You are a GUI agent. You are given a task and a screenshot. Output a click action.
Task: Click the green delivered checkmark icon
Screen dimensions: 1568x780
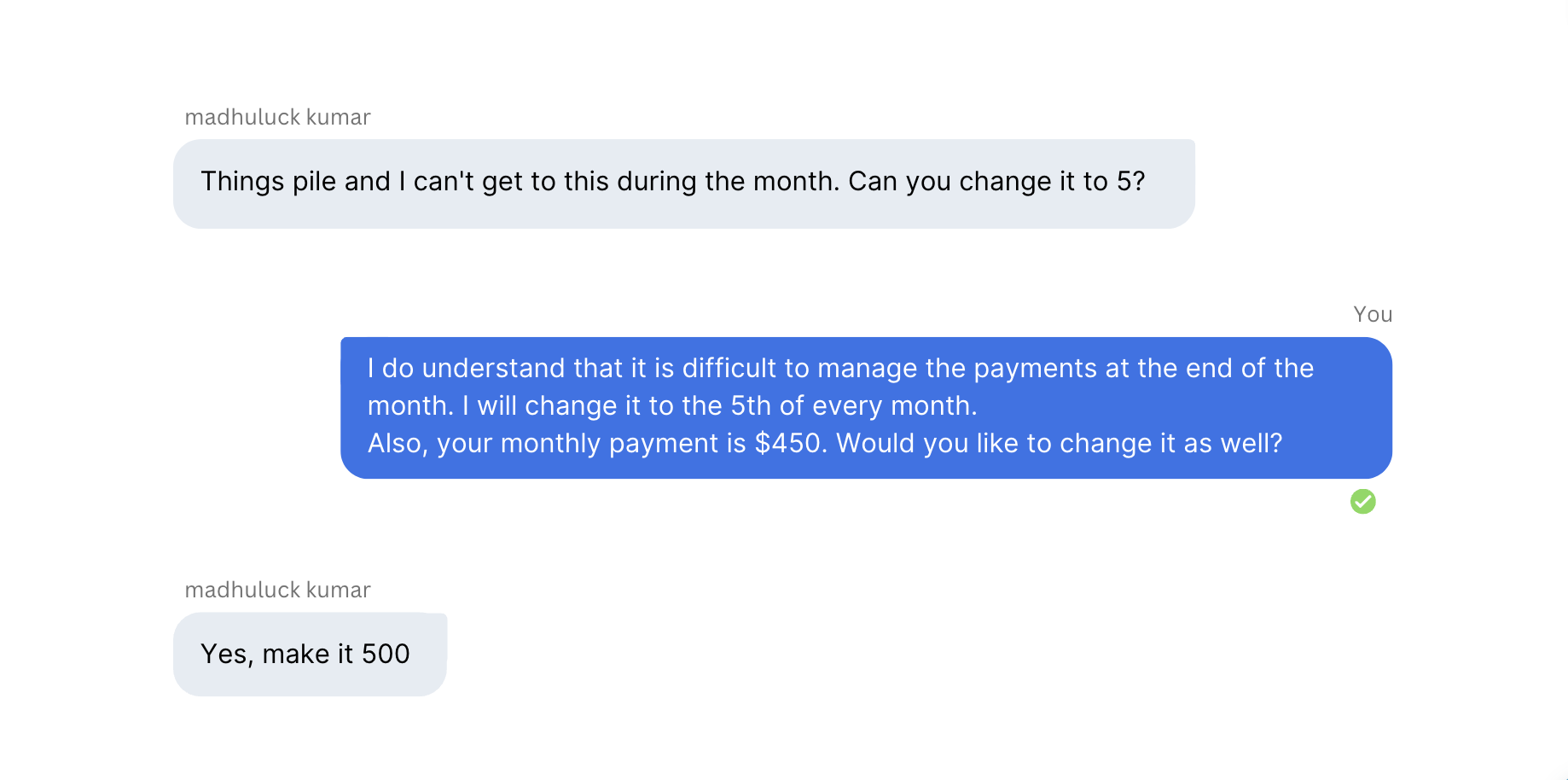click(x=1362, y=502)
